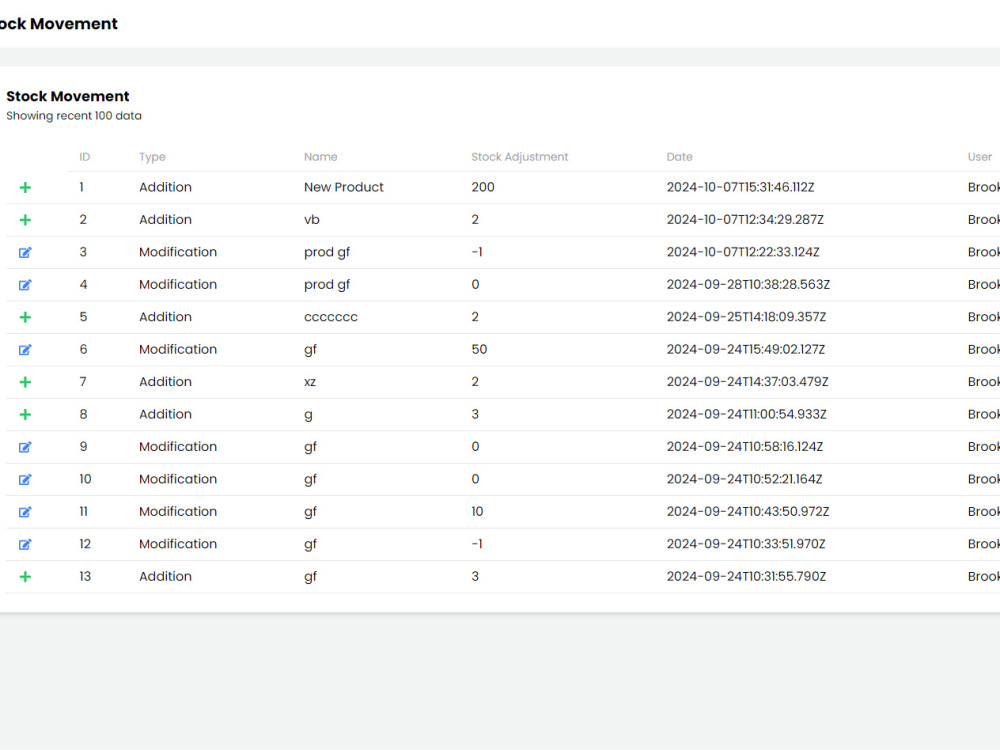Click the Type column header
1000x750 pixels.
point(152,157)
